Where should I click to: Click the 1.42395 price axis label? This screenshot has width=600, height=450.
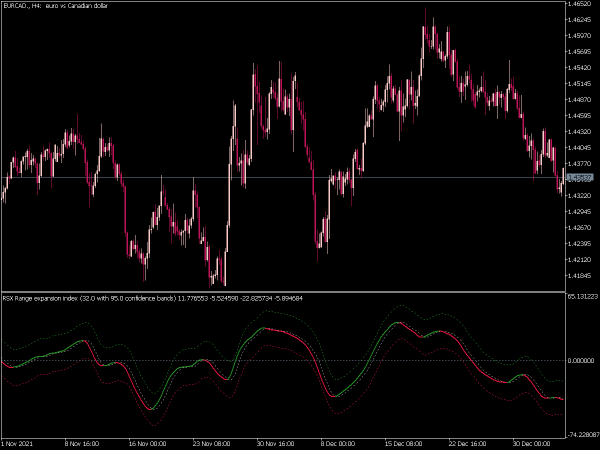(580, 244)
